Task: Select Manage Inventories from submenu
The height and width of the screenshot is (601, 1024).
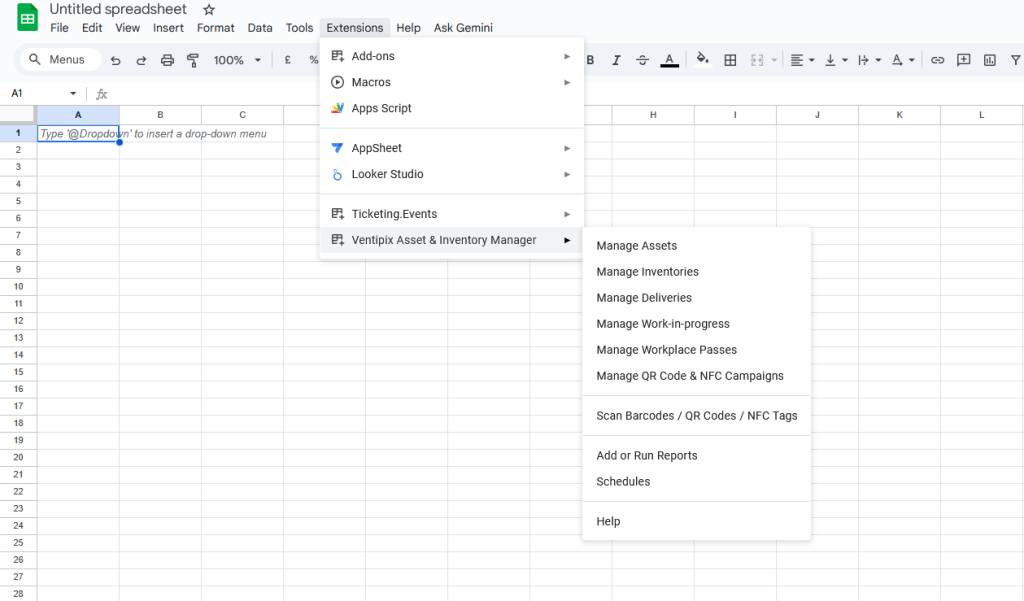Action: (647, 272)
